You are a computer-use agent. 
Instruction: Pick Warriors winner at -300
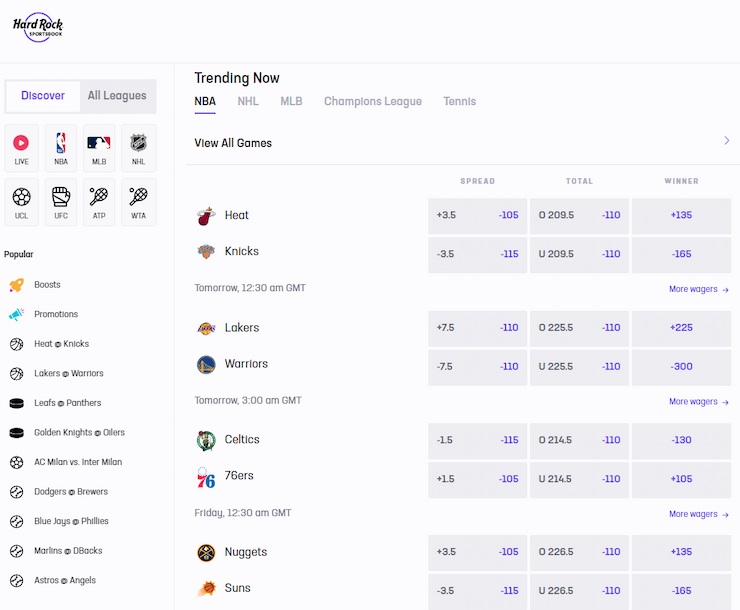[x=681, y=367]
